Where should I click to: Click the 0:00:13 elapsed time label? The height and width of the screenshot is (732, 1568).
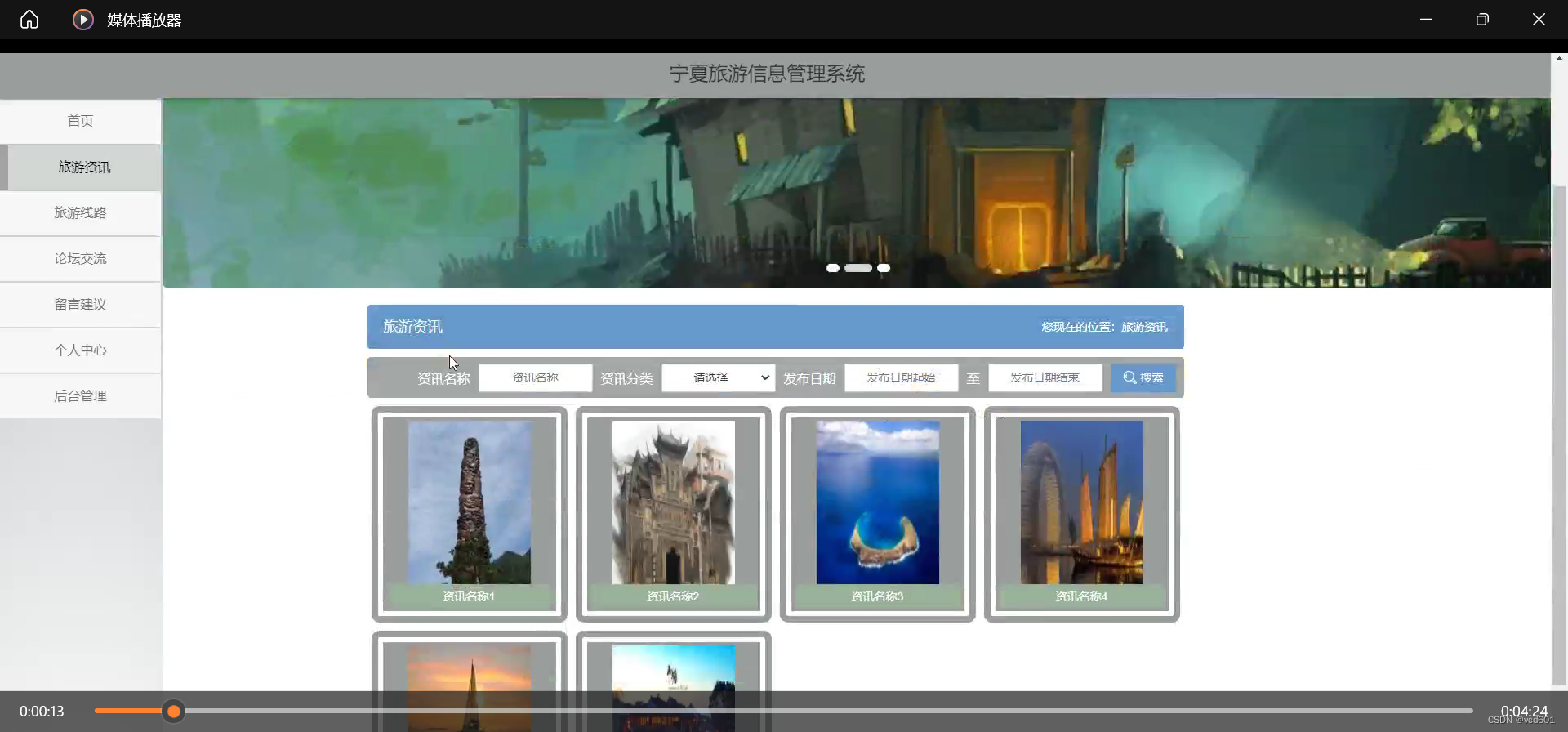point(42,712)
